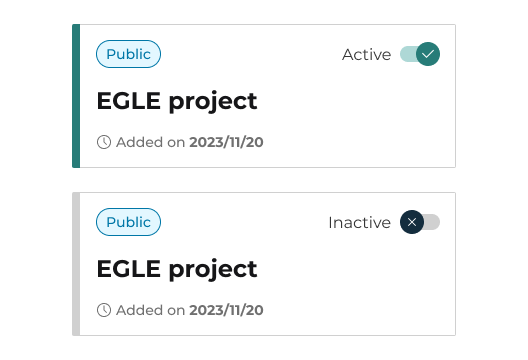Click the clock icon in active card

click(x=104, y=142)
